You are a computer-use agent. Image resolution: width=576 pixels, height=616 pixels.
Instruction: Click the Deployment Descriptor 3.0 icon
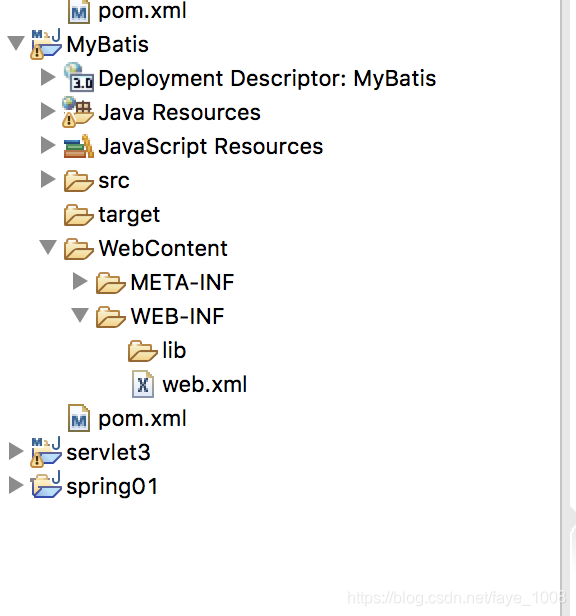coord(79,77)
